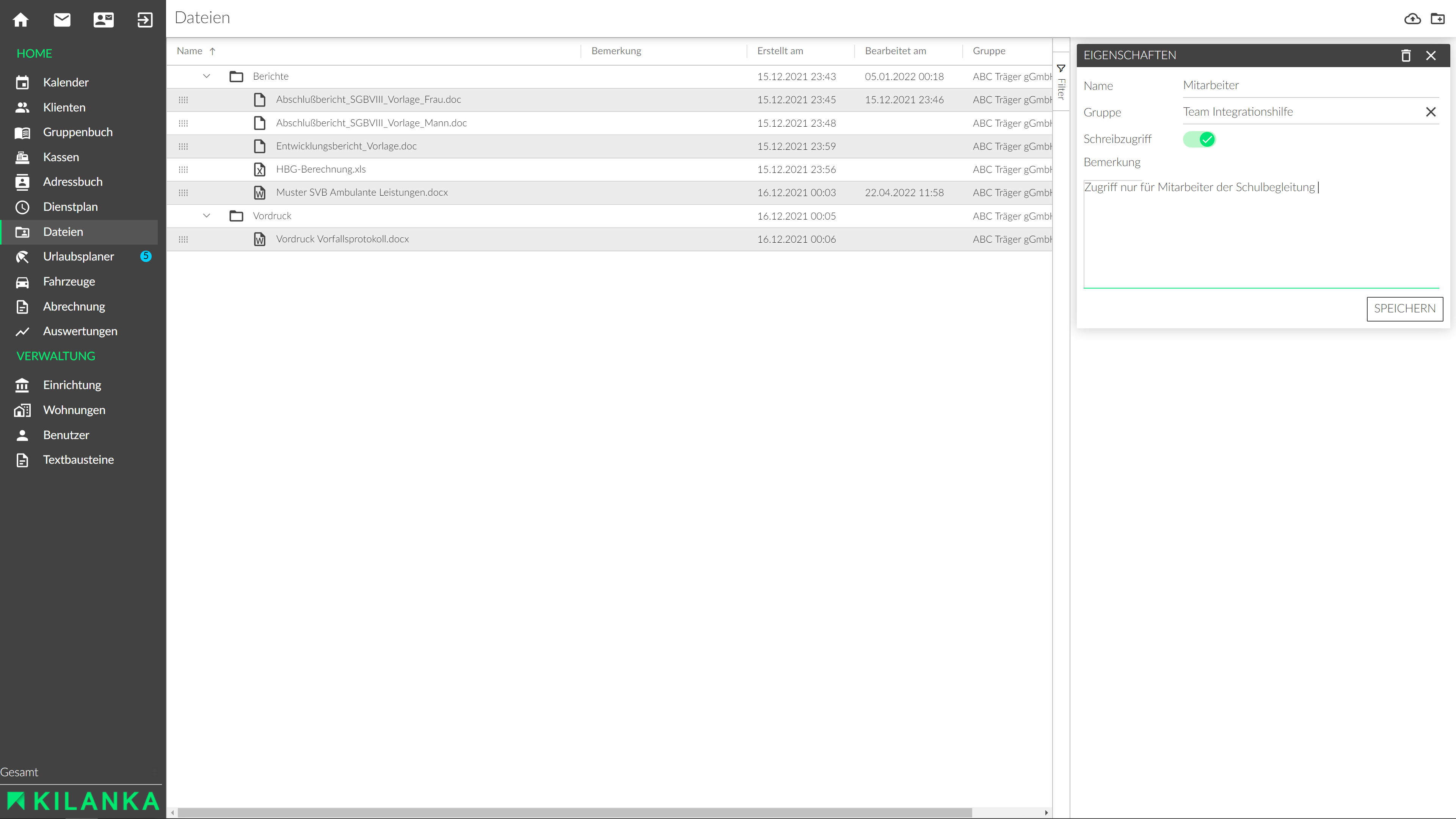Sort files by the Name column

coord(190,51)
